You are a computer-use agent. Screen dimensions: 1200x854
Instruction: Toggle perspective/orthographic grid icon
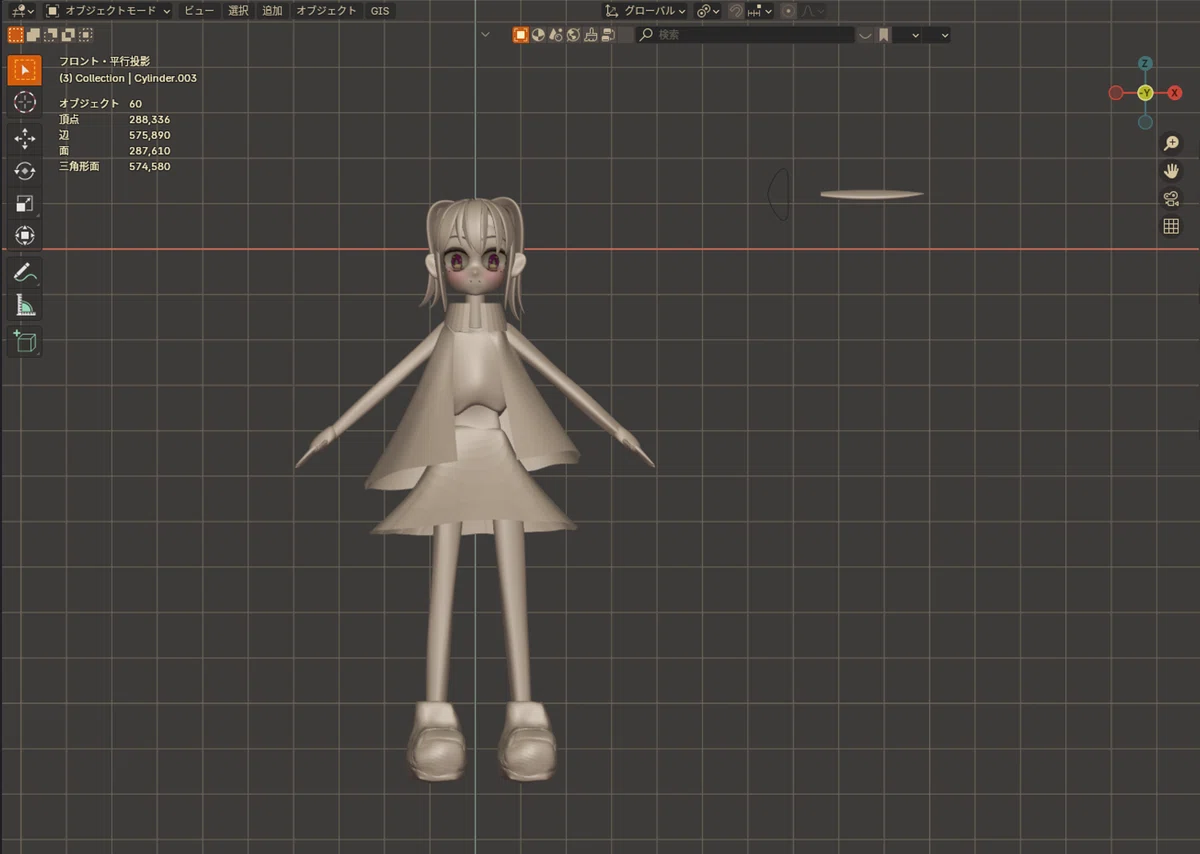tap(1171, 227)
